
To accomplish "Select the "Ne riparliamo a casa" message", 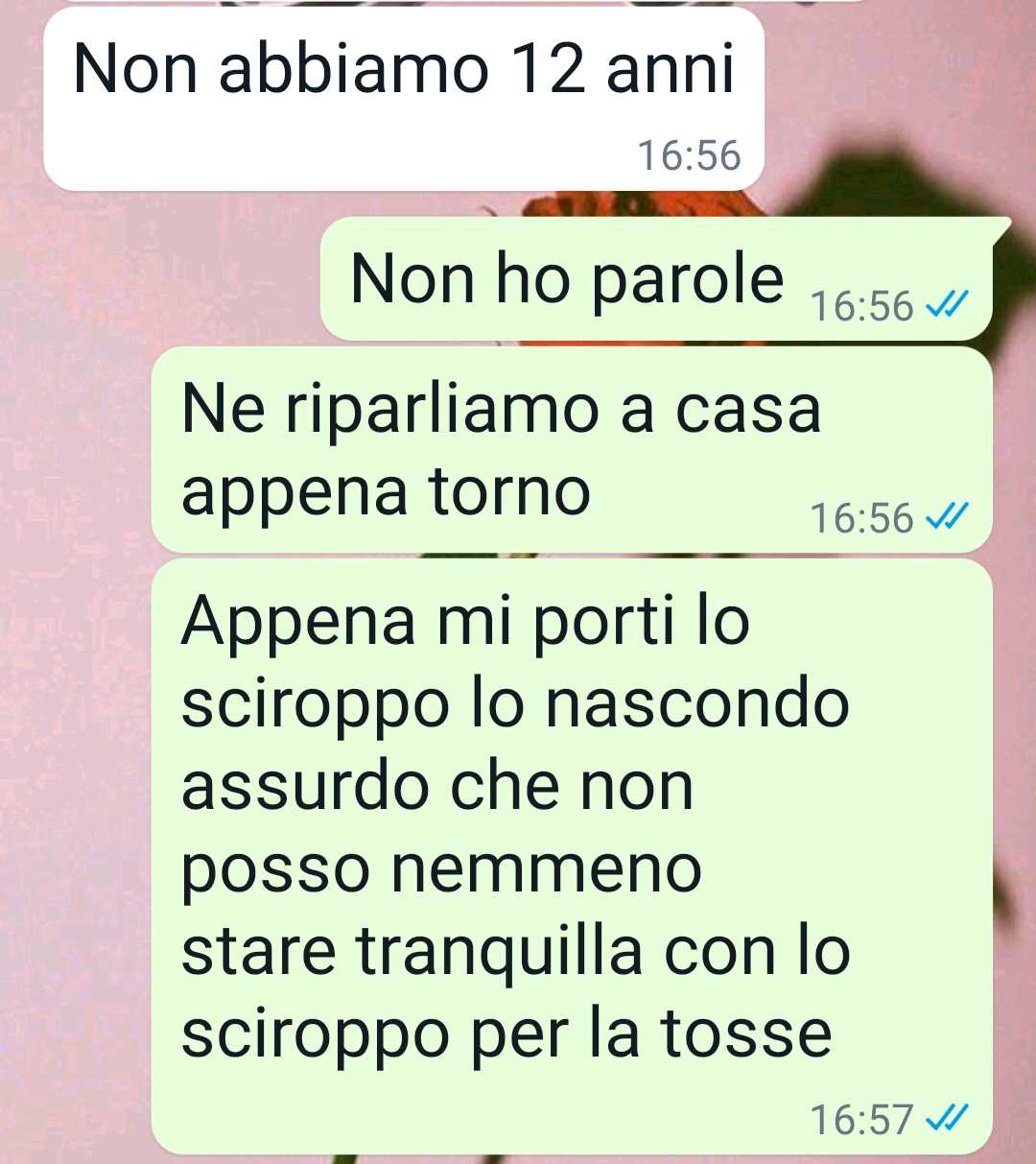I will pos(572,449).
